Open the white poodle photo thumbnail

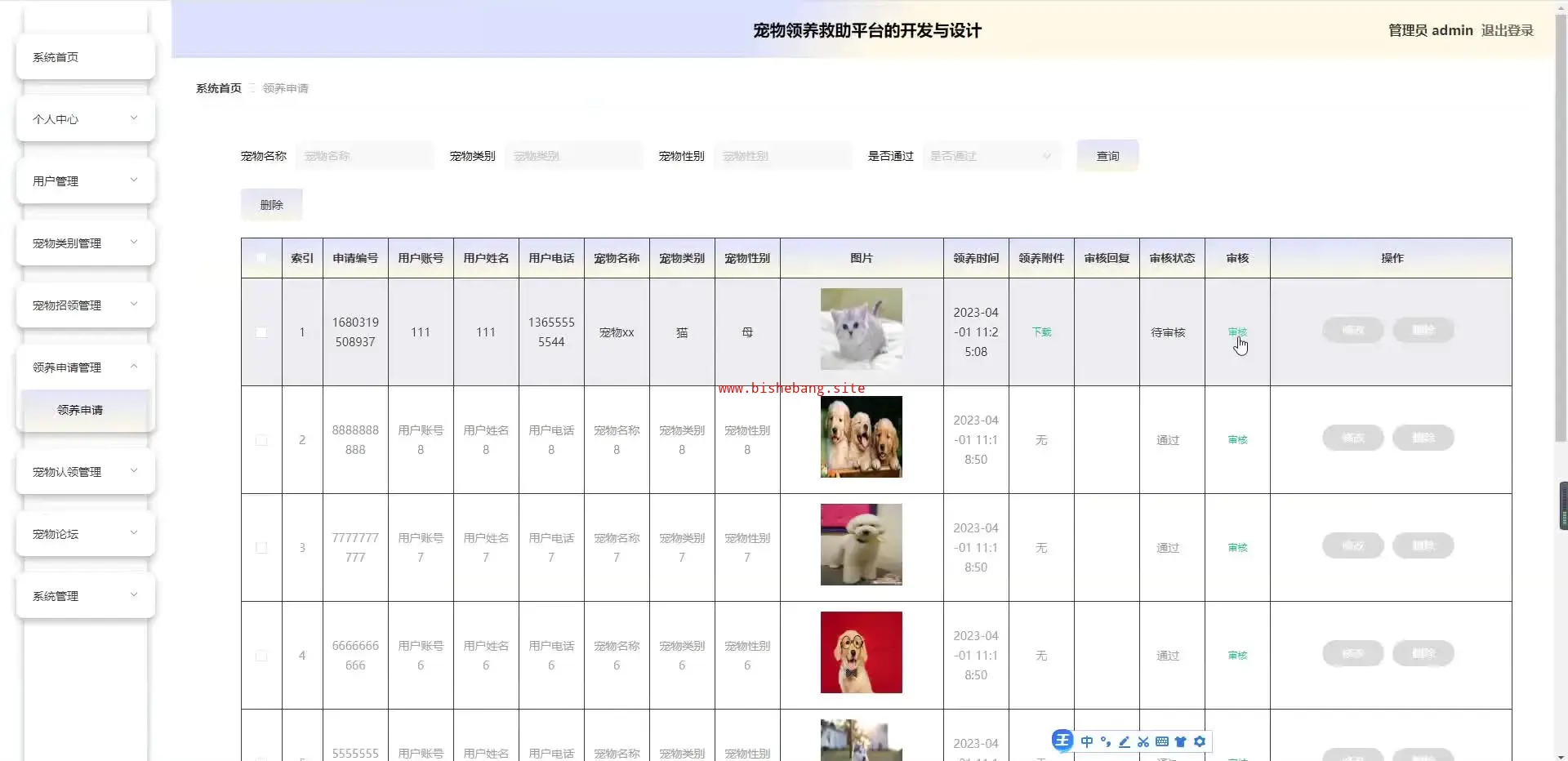pyautogui.click(x=862, y=545)
